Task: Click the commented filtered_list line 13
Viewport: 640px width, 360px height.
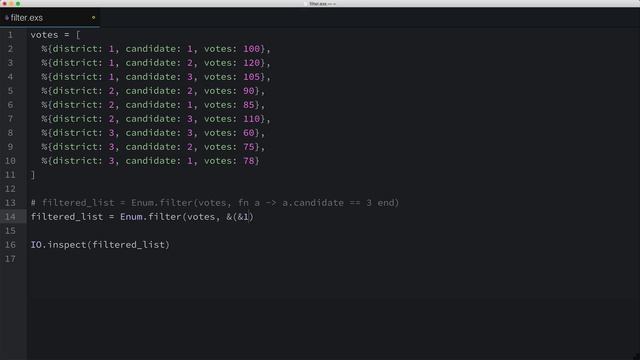Action: click(215, 203)
